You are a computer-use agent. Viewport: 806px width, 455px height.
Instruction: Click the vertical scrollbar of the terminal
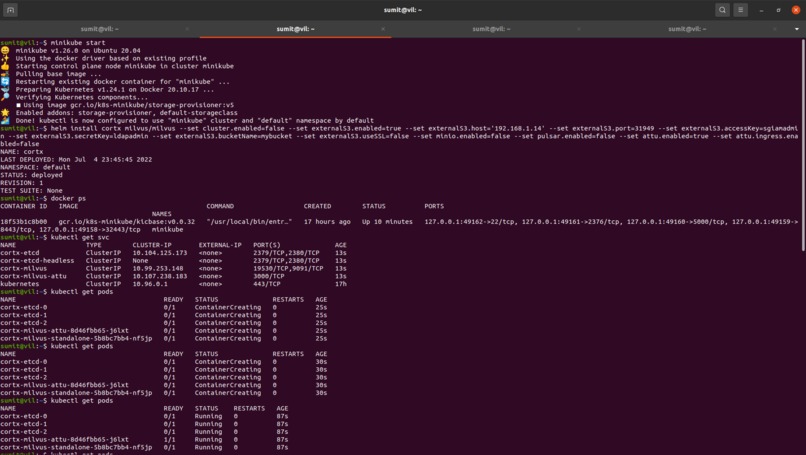[803, 145]
